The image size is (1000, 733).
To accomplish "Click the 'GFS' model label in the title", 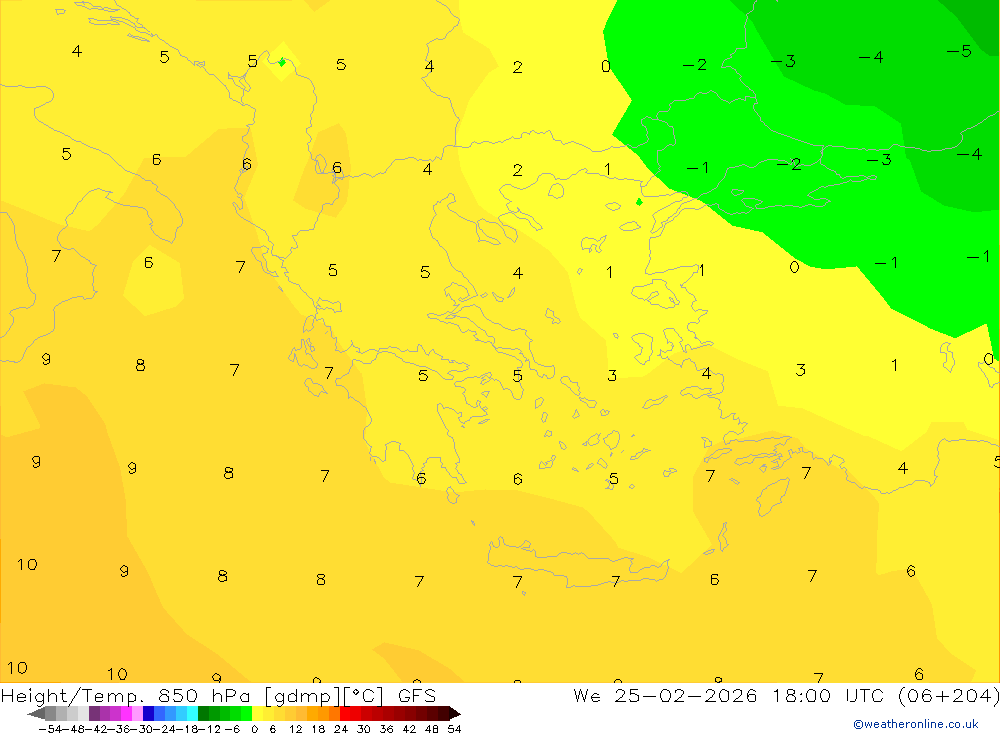I will coord(416,695).
